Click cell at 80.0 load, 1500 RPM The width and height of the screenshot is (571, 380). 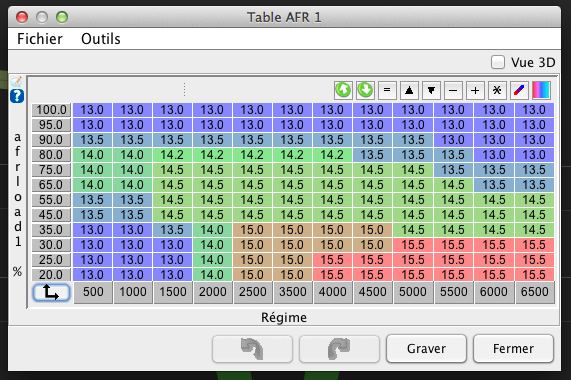tap(172, 155)
